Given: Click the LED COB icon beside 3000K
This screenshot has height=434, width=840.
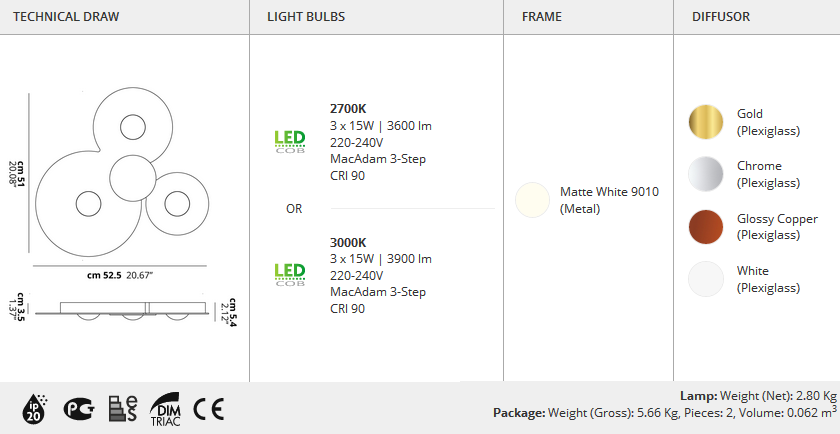Looking at the screenshot, I should [x=290, y=274].
